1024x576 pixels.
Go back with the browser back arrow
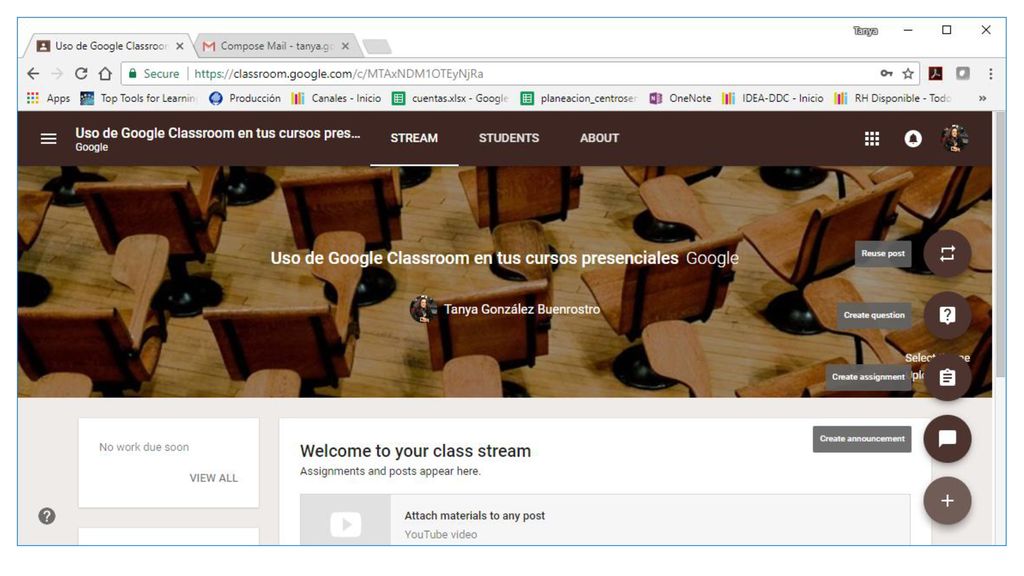(33, 74)
